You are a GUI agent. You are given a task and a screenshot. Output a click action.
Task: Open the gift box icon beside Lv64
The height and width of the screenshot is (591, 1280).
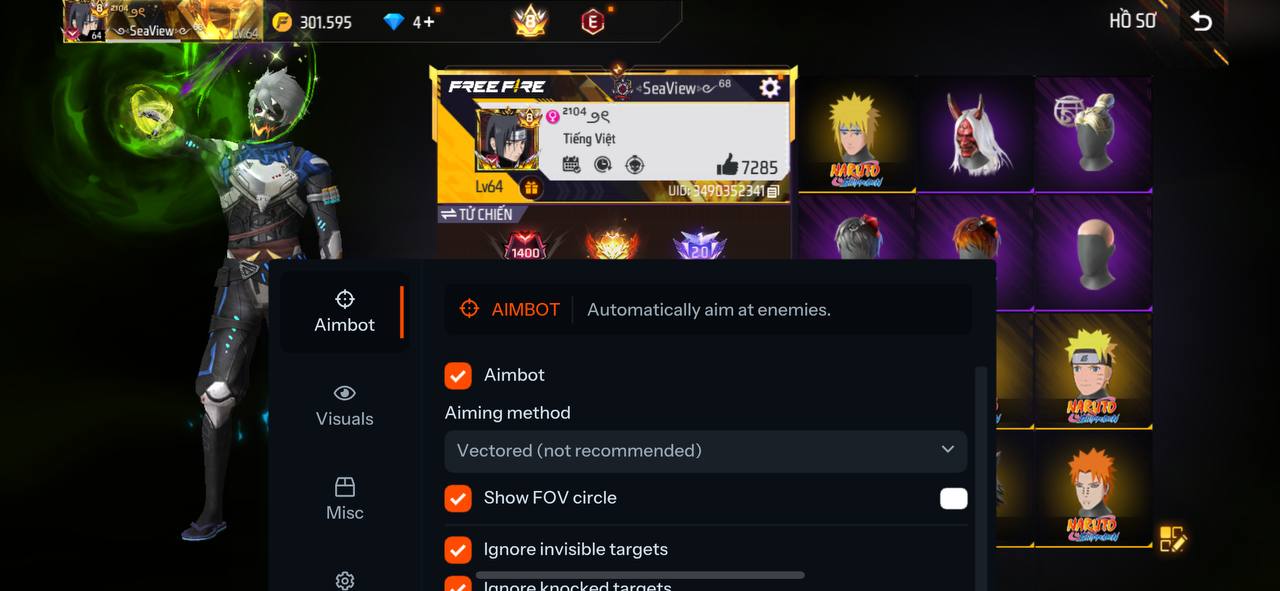point(531,187)
